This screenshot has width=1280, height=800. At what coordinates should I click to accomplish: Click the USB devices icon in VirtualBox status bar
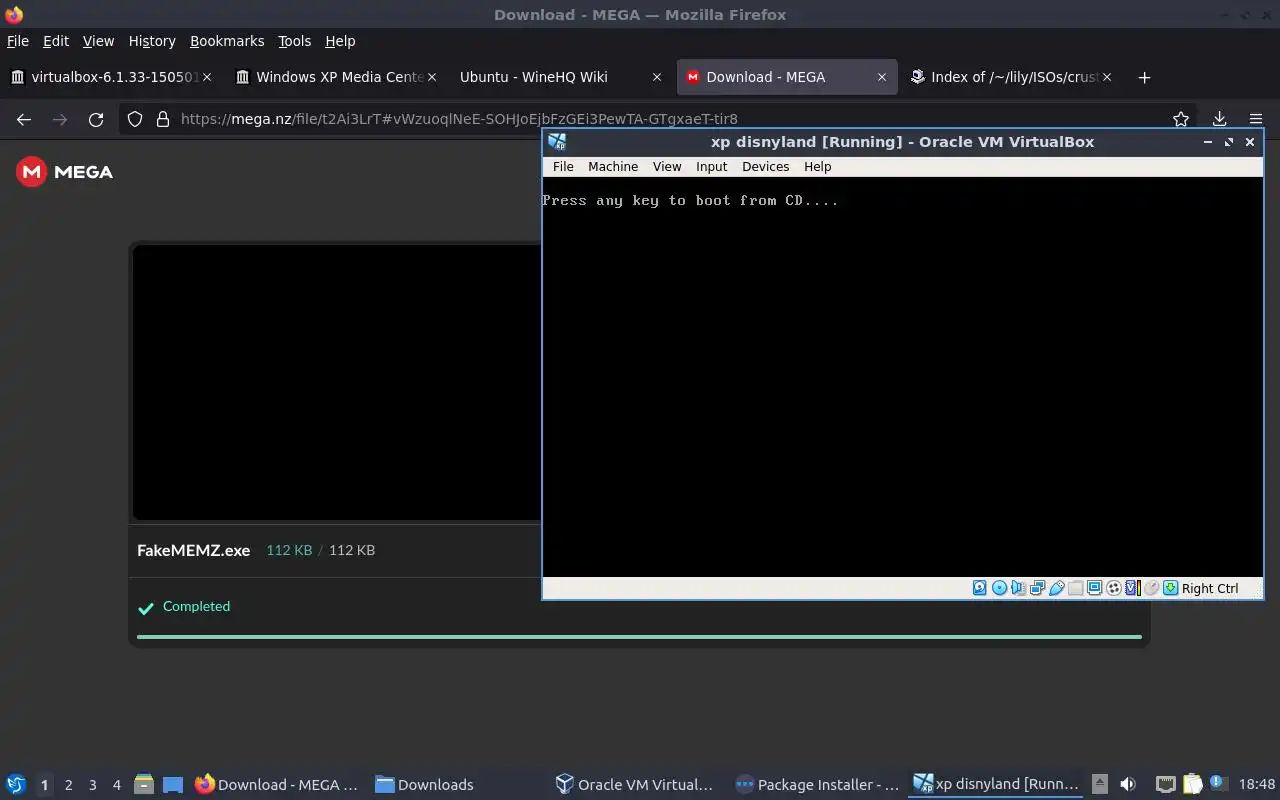click(1056, 588)
